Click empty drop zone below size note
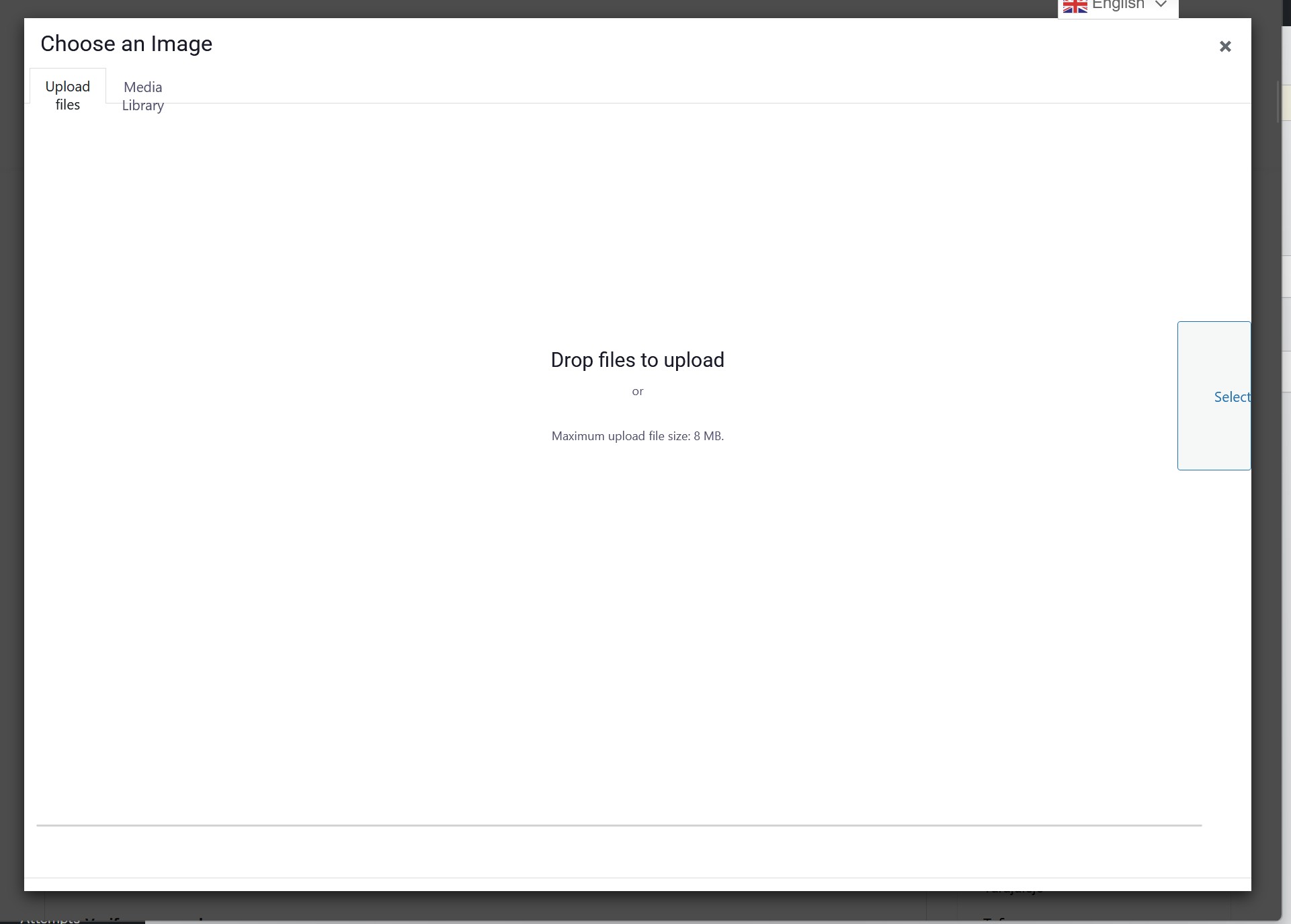 tap(637, 605)
